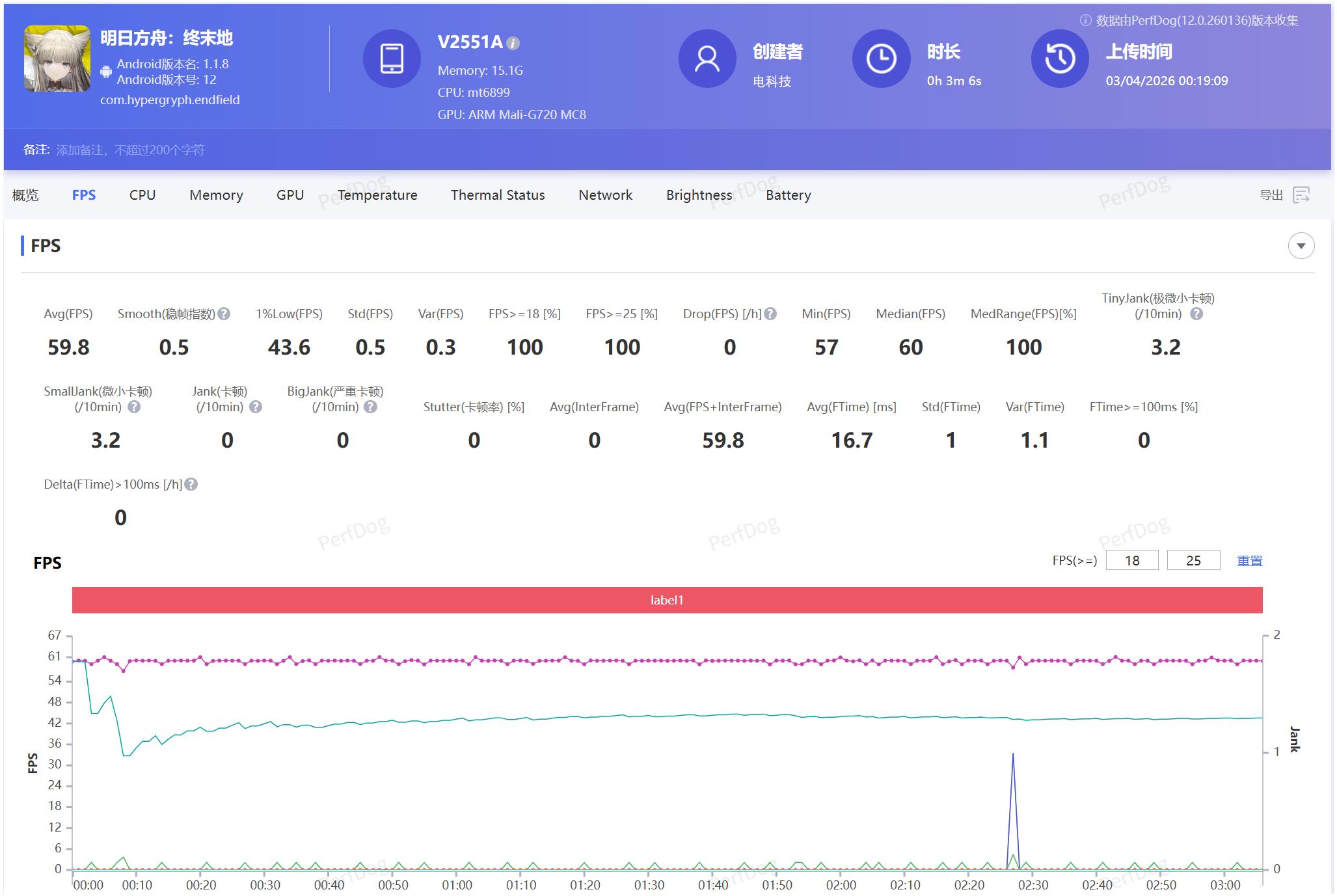Click the Drop(FPS) help question mark

point(770,314)
